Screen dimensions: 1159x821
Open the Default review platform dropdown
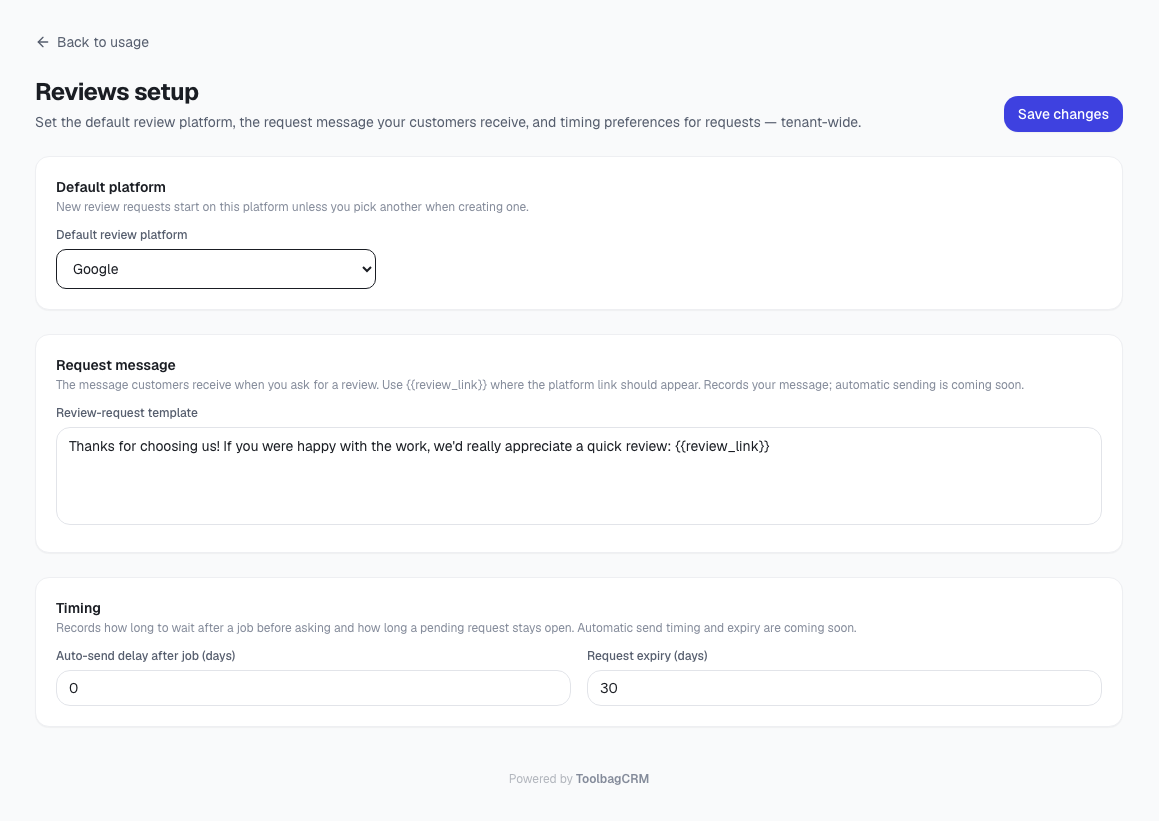click(x=216, y=269)
